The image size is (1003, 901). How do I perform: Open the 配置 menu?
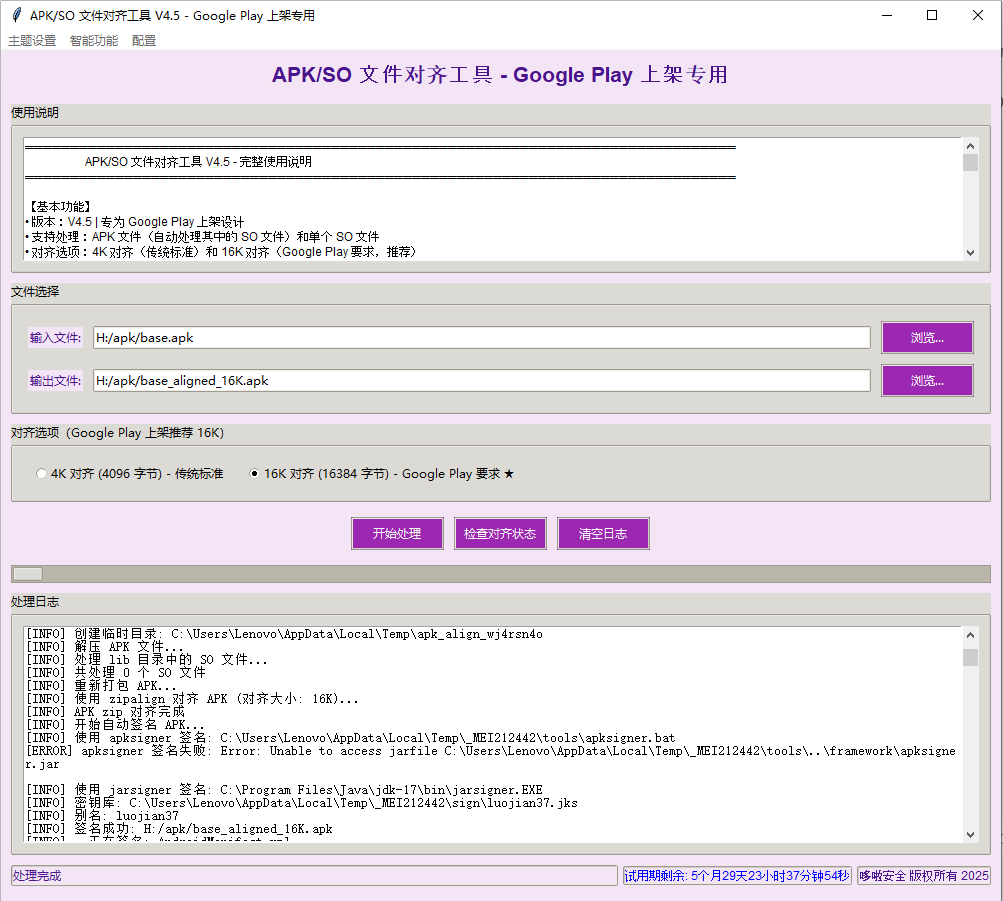pyautogui.click(x=144, y=41)
